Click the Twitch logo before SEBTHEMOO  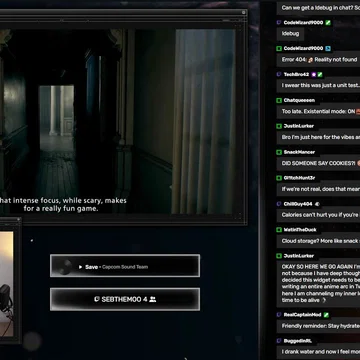(x=97, y=299)
